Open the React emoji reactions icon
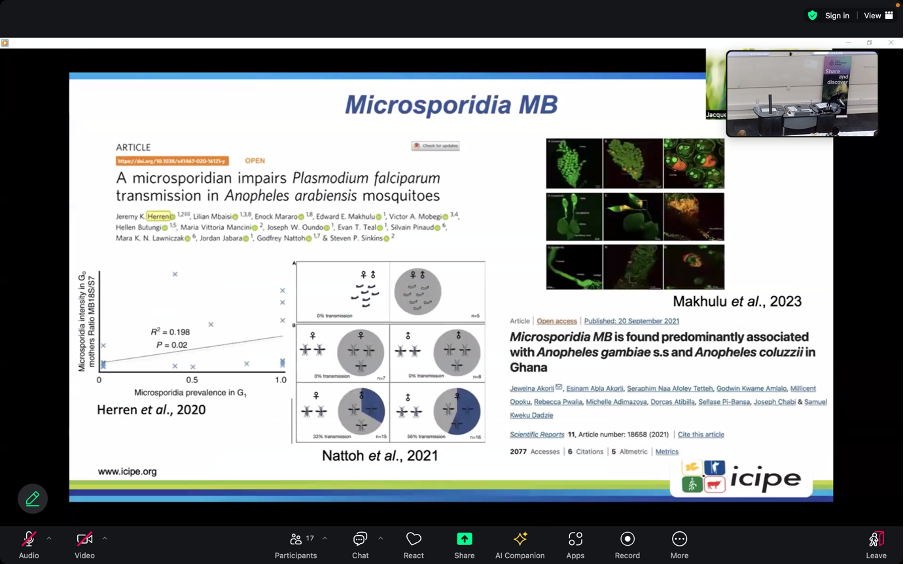The width and height of the screenshot is (904, 564). (x=413, y=540)
